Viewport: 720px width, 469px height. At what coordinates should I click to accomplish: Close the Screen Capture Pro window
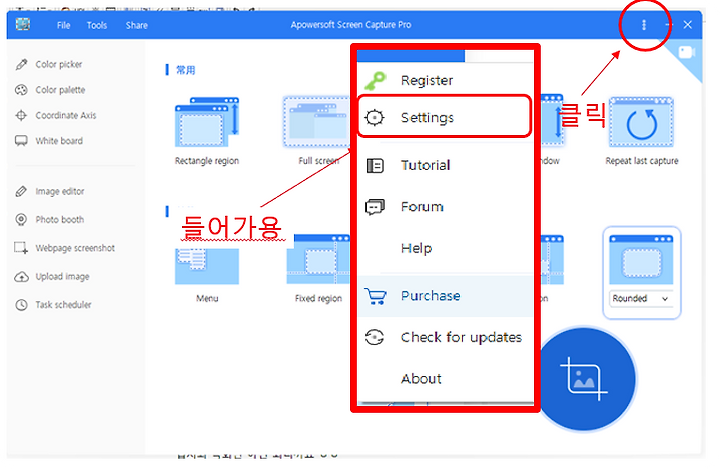pyautogui.click(x=687, y=25)
